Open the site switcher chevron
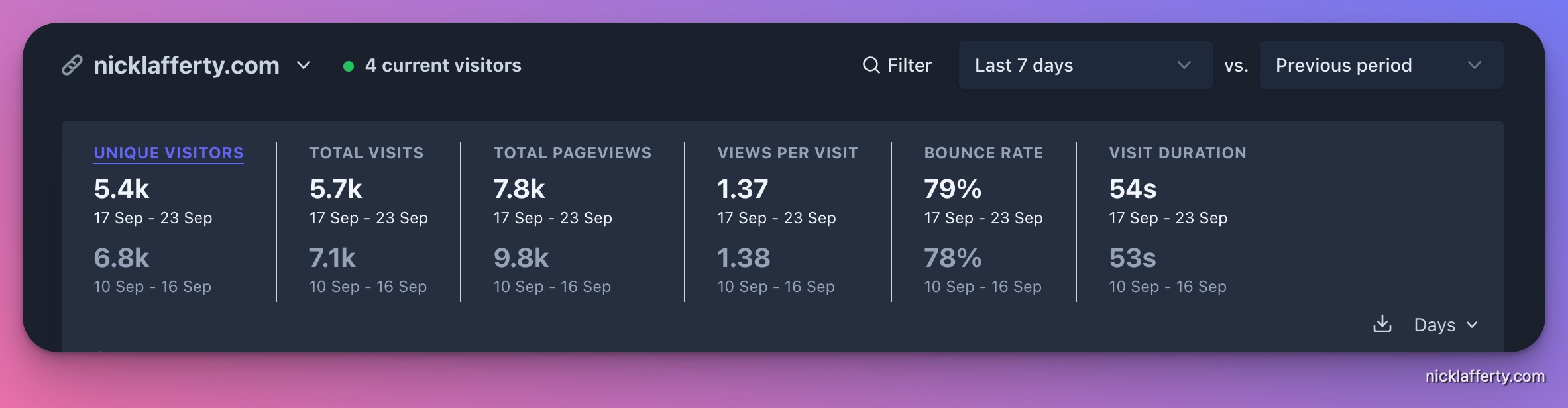The width and height of the screenshot is (1568, 408). (x=304, y=65)
